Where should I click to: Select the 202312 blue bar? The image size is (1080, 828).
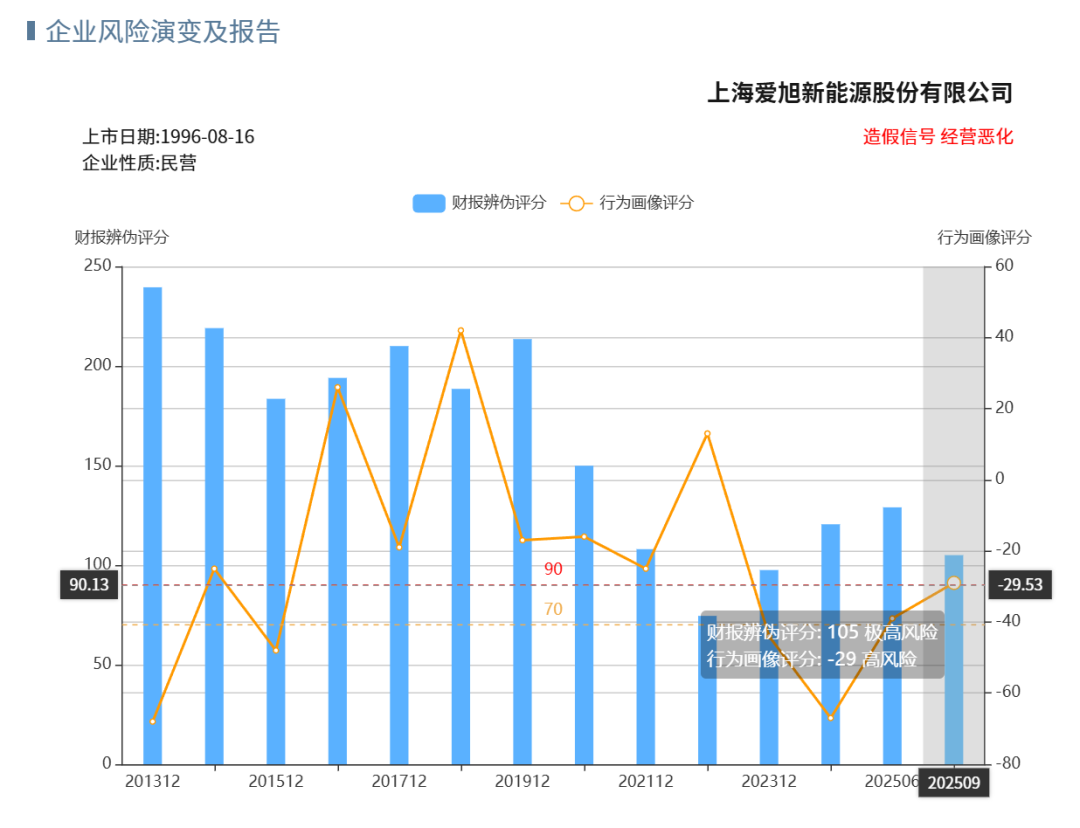[x=769, y=667]
